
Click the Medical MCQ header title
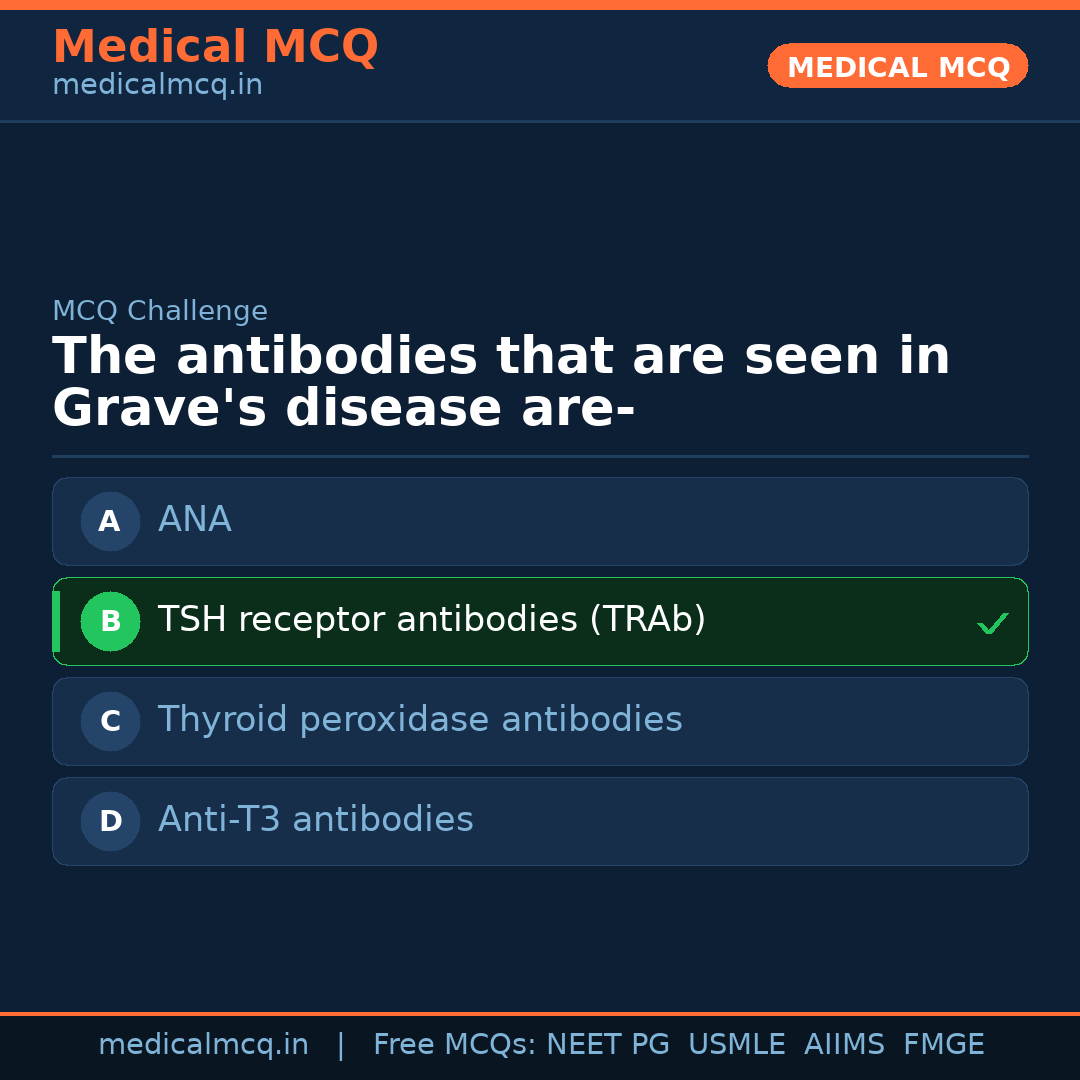click(215, 47)
